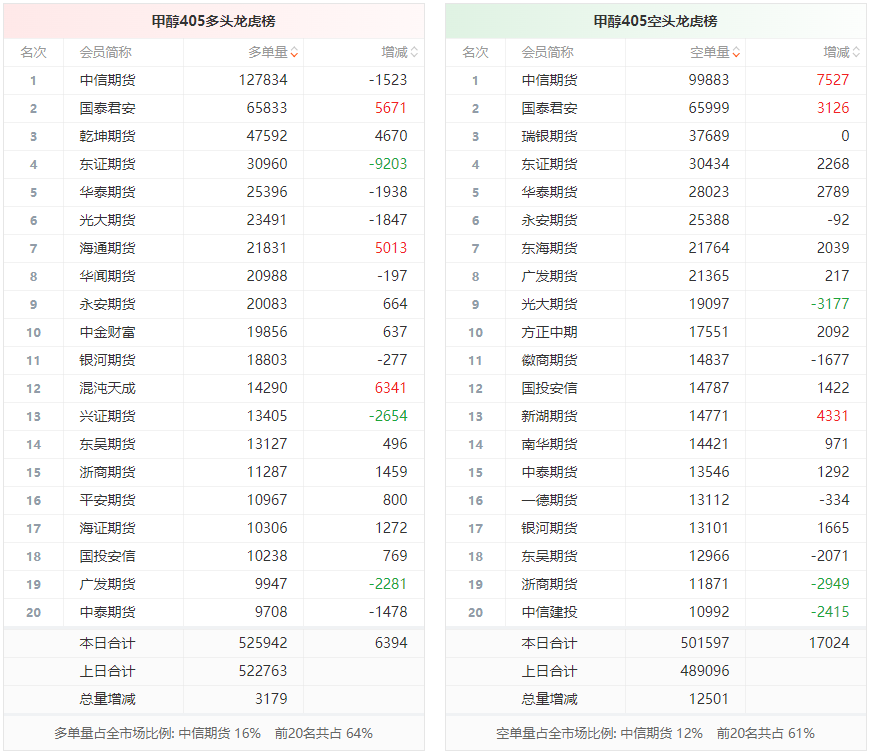
Task: Select 浙商期货 in long table
Action: coord(107,472)
